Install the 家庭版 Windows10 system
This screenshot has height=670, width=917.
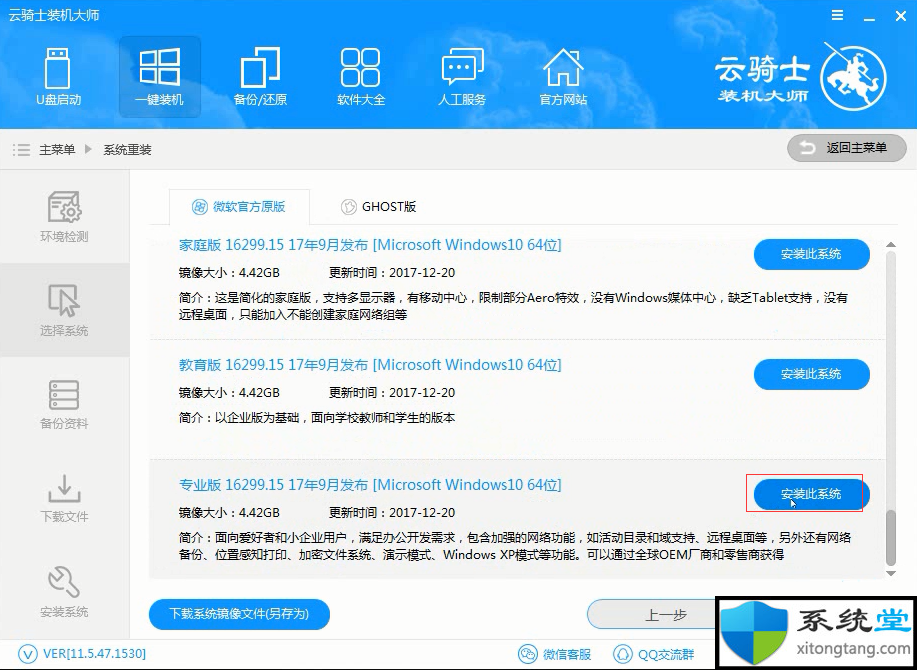(x=811, y=254)
